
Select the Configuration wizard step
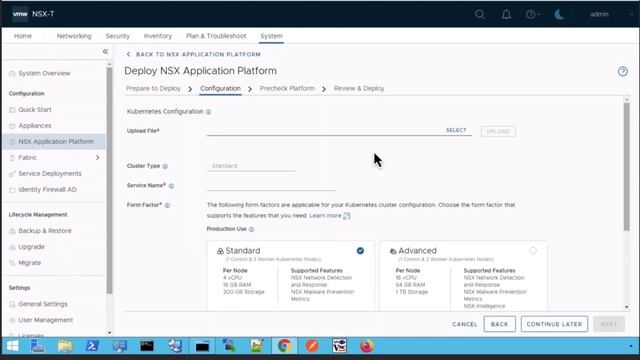(220, 89)
